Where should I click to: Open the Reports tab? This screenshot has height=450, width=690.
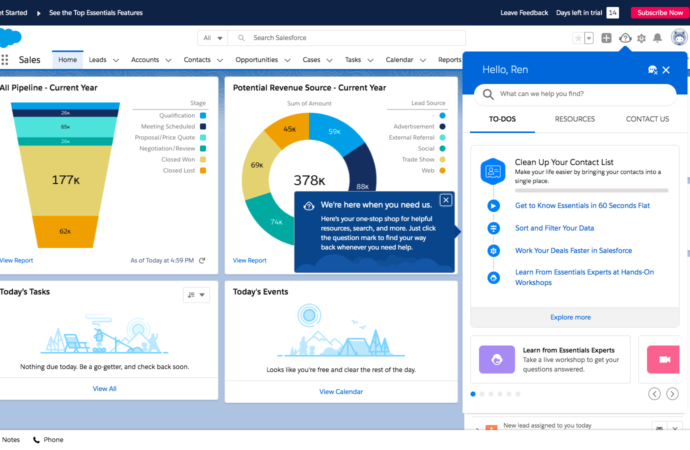450,60
